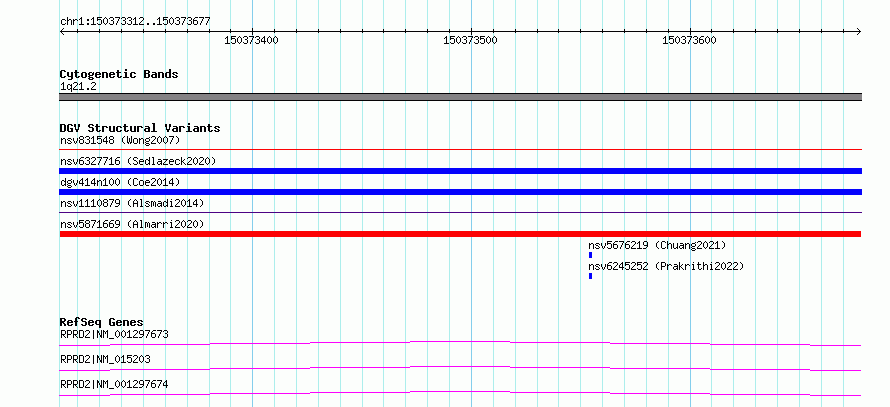
Task: Click the chr1:150373312..150373677 region label
Action: click(x=135, y=22)
